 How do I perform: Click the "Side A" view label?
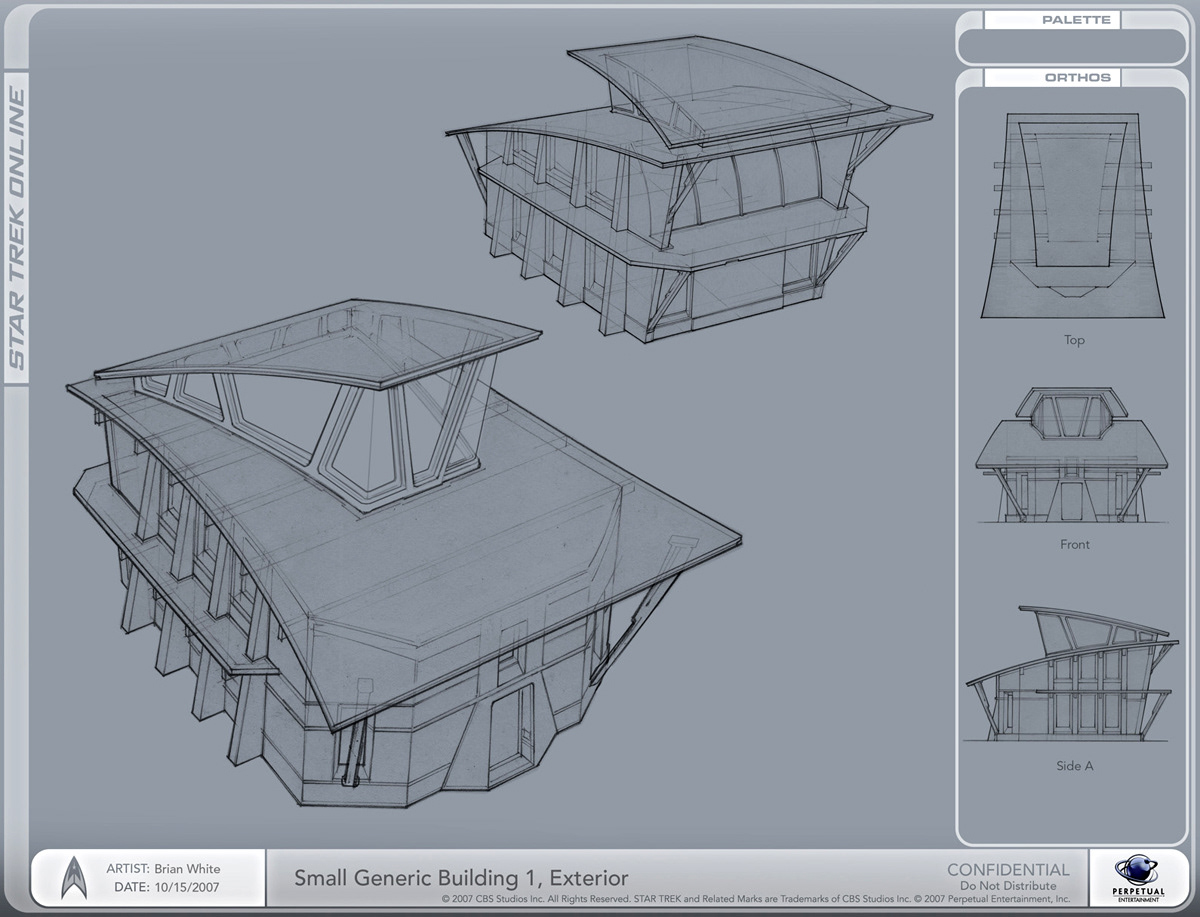(x=1074, y=765)
